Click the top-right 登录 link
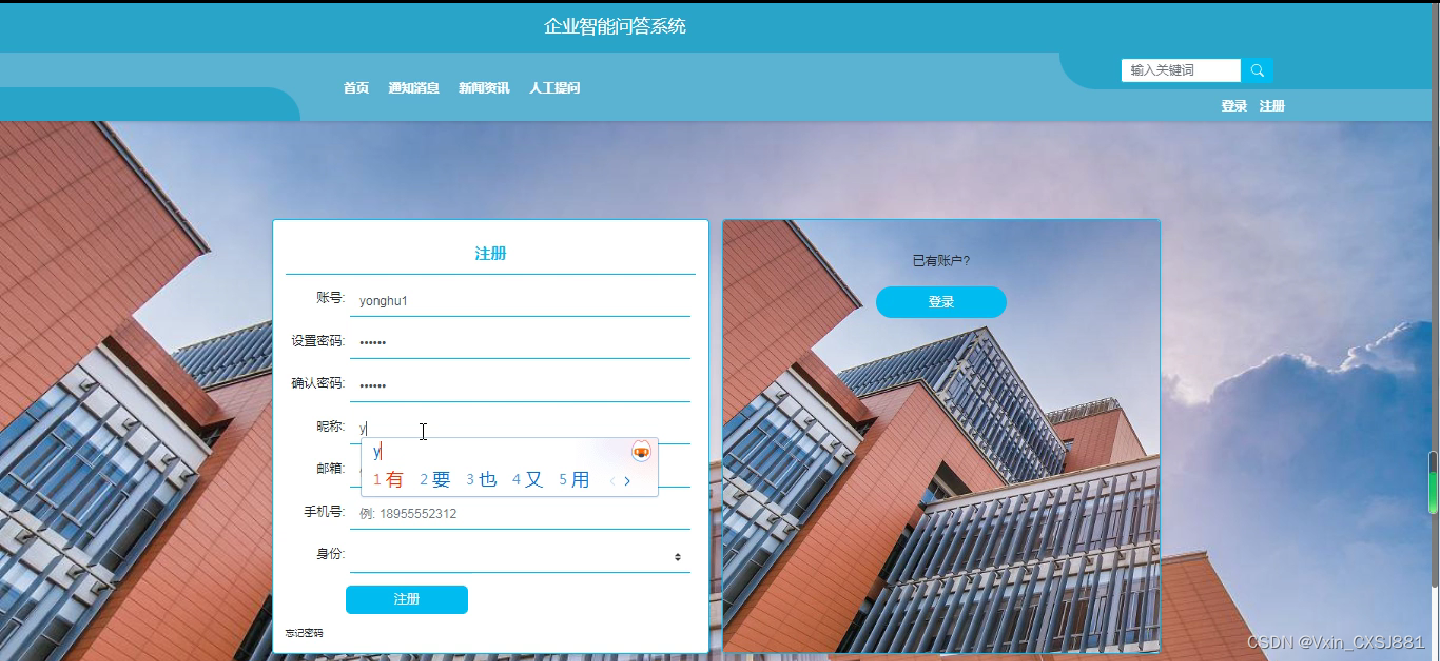 [1233, 105]
